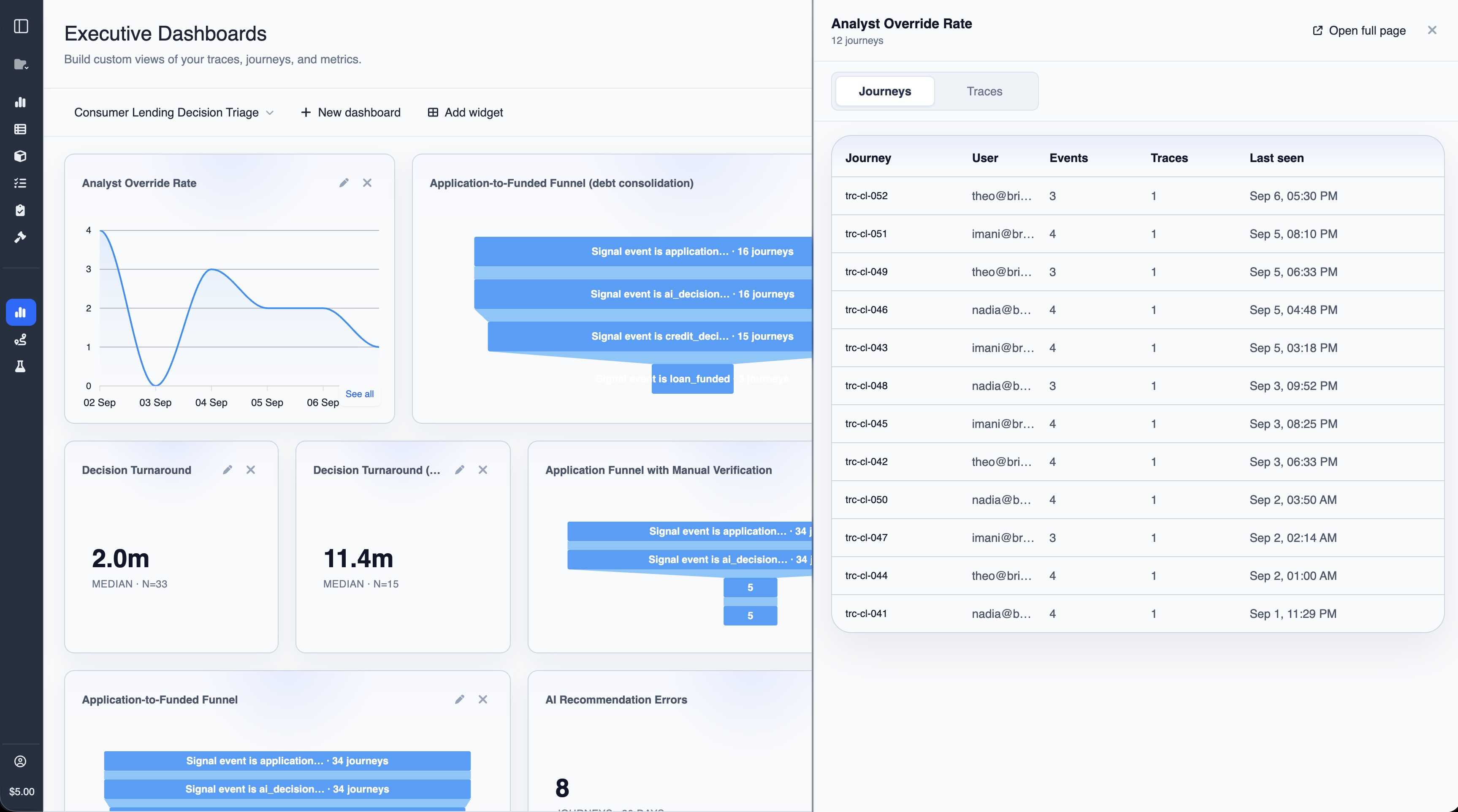
Task: Open the checklist tasks icon in sidebar
Action: click(20, 183)
